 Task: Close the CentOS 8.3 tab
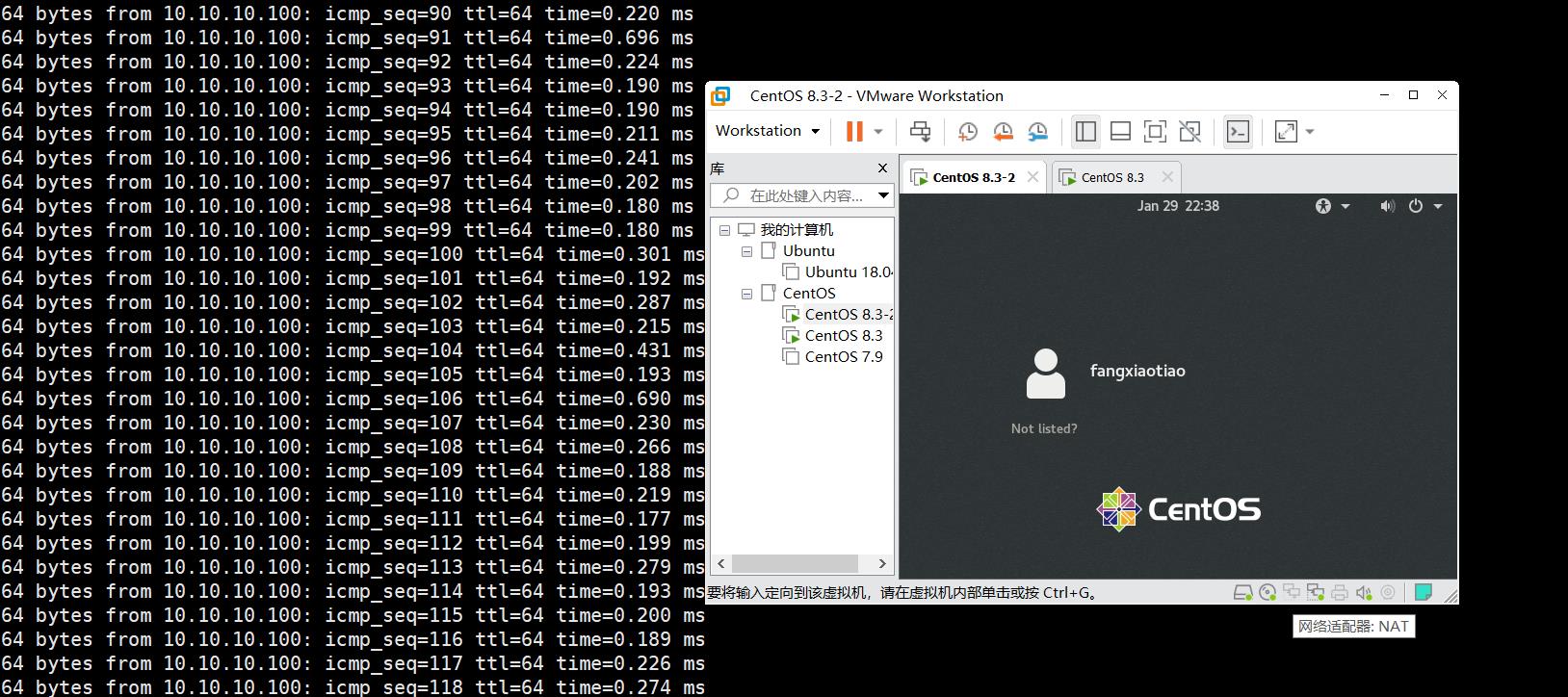[1167, 177]
